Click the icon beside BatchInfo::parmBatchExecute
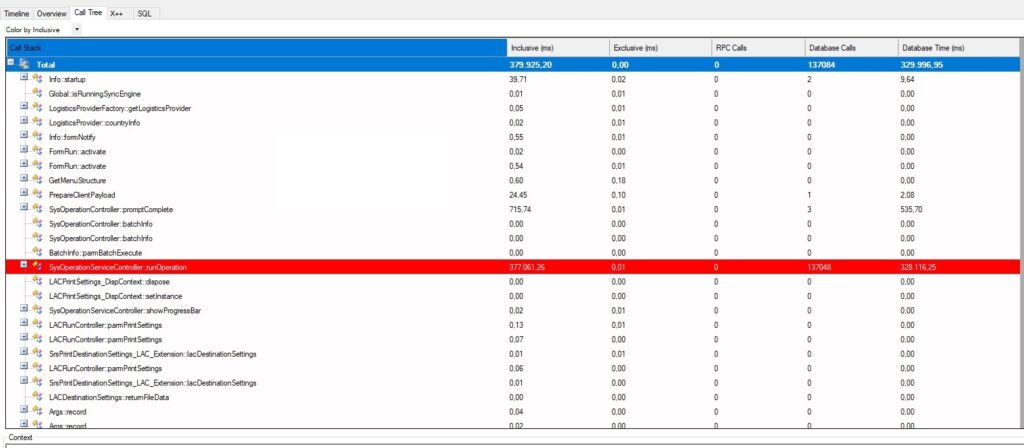This screenshot has height=448, width=1024. pyautogui.click(x=37, y=252)
